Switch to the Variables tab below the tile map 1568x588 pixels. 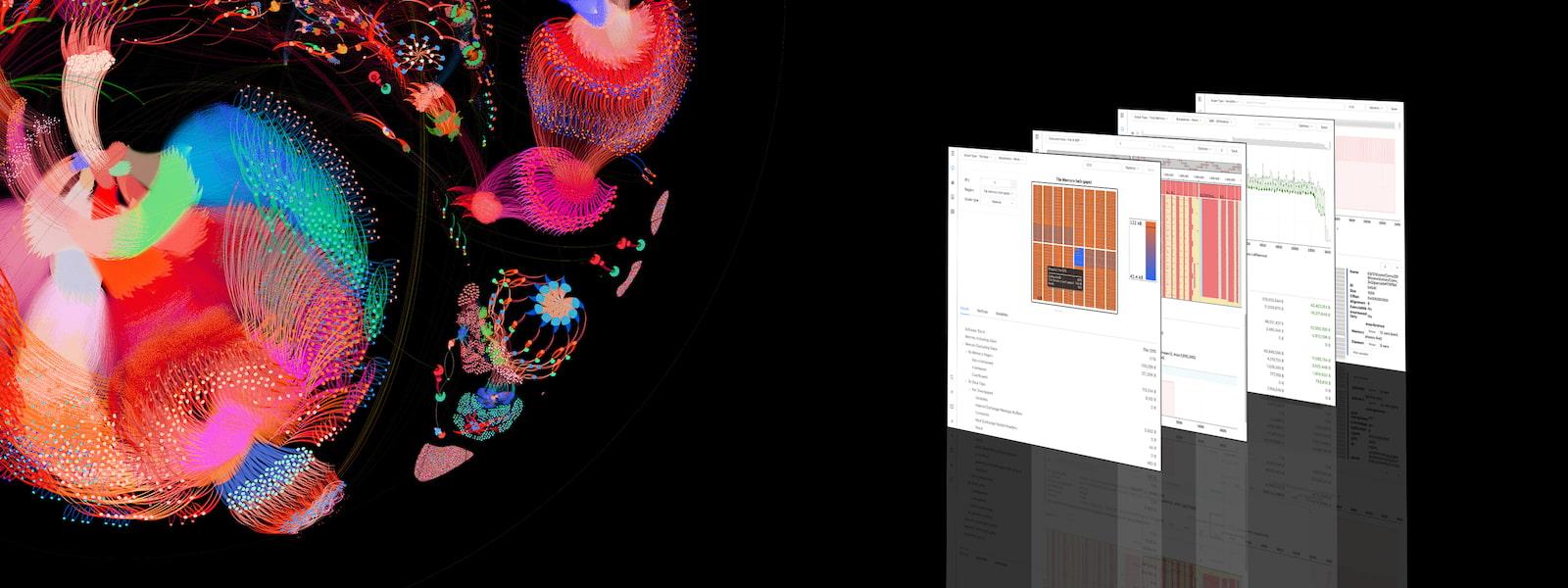coord(1002,314)
